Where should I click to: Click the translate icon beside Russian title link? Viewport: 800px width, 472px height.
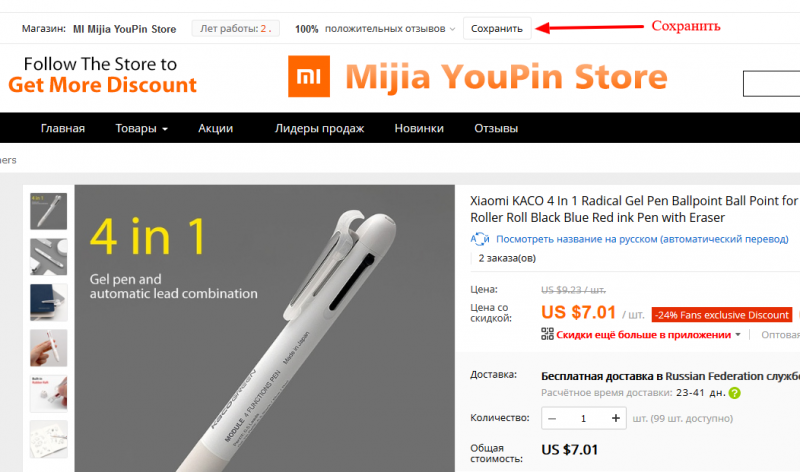(480, 239)
